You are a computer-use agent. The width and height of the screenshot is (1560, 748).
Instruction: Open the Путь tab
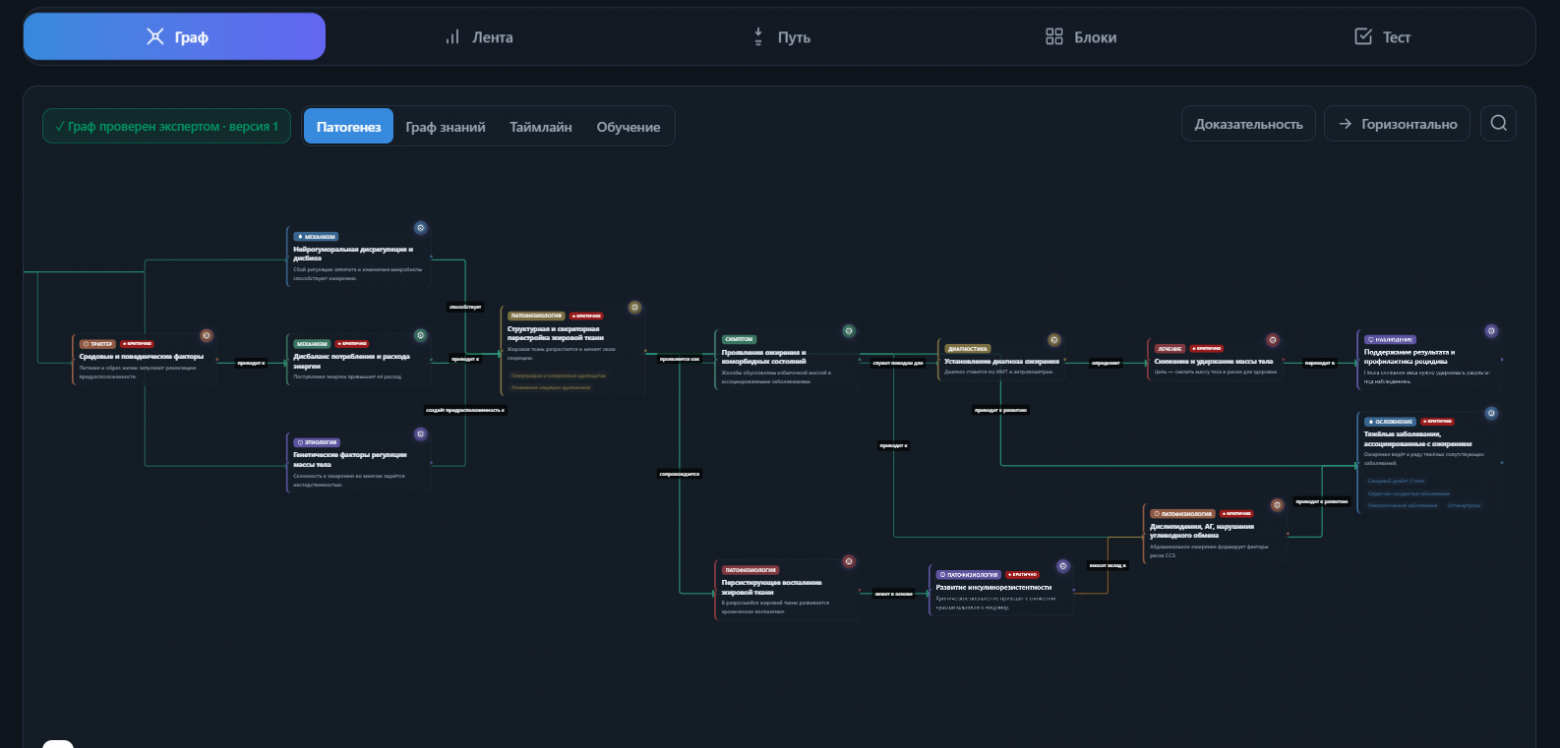tap(780, 37)
